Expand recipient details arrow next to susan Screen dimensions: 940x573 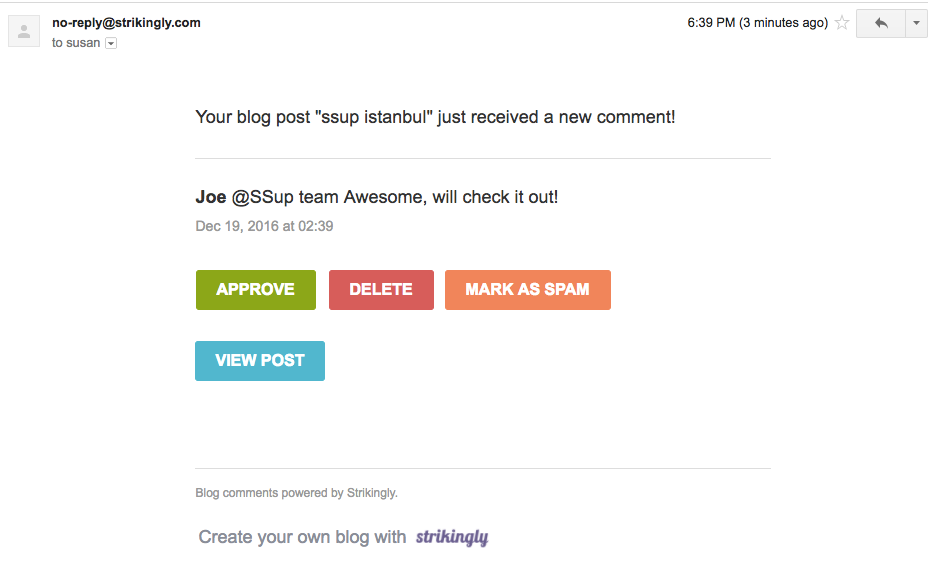point(111,43)
